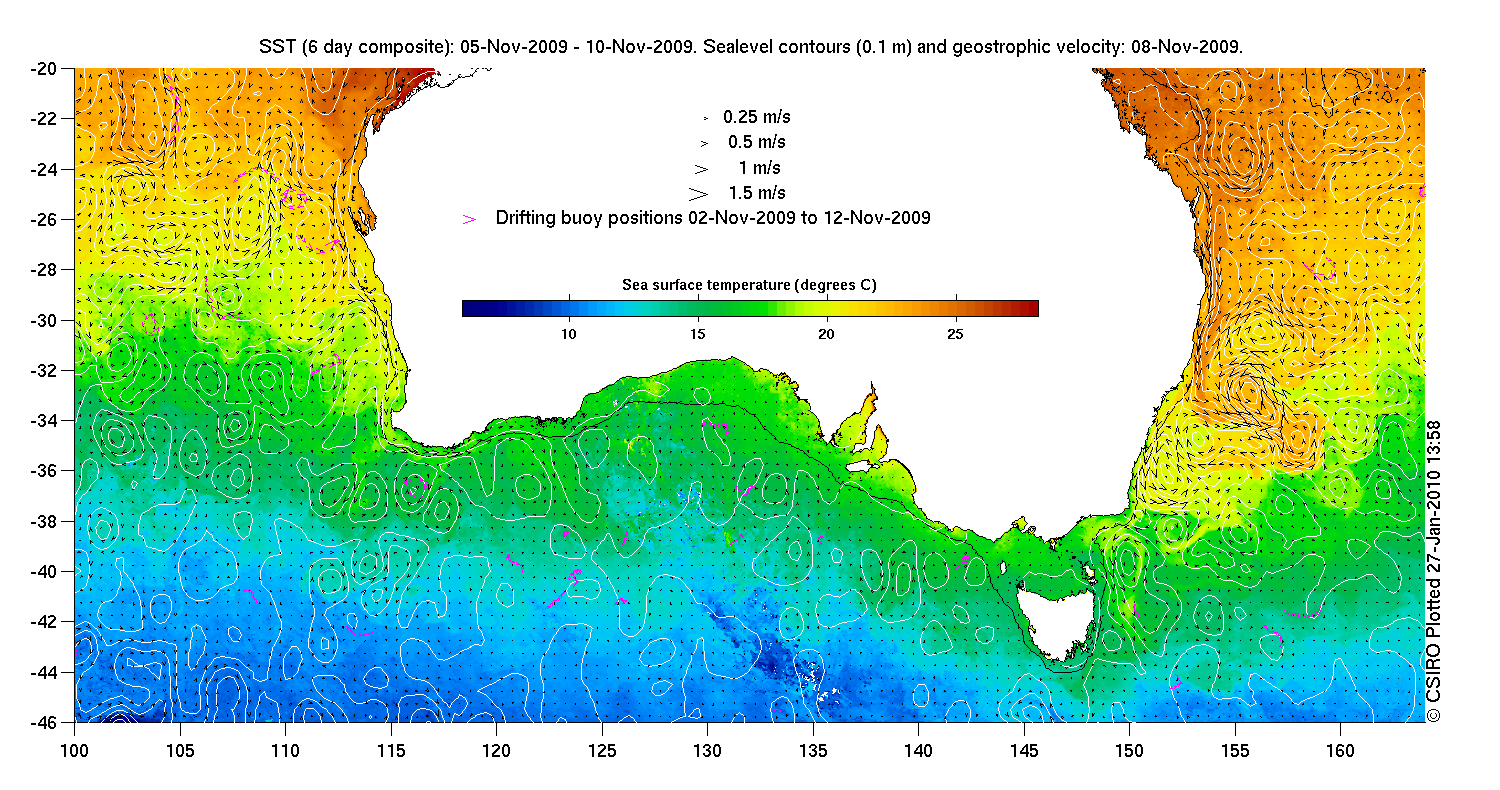Click the CSIRO plotted date credit text
Image resolution: width=1500 pixels, height=790 pixels.
coord(1433,572)
